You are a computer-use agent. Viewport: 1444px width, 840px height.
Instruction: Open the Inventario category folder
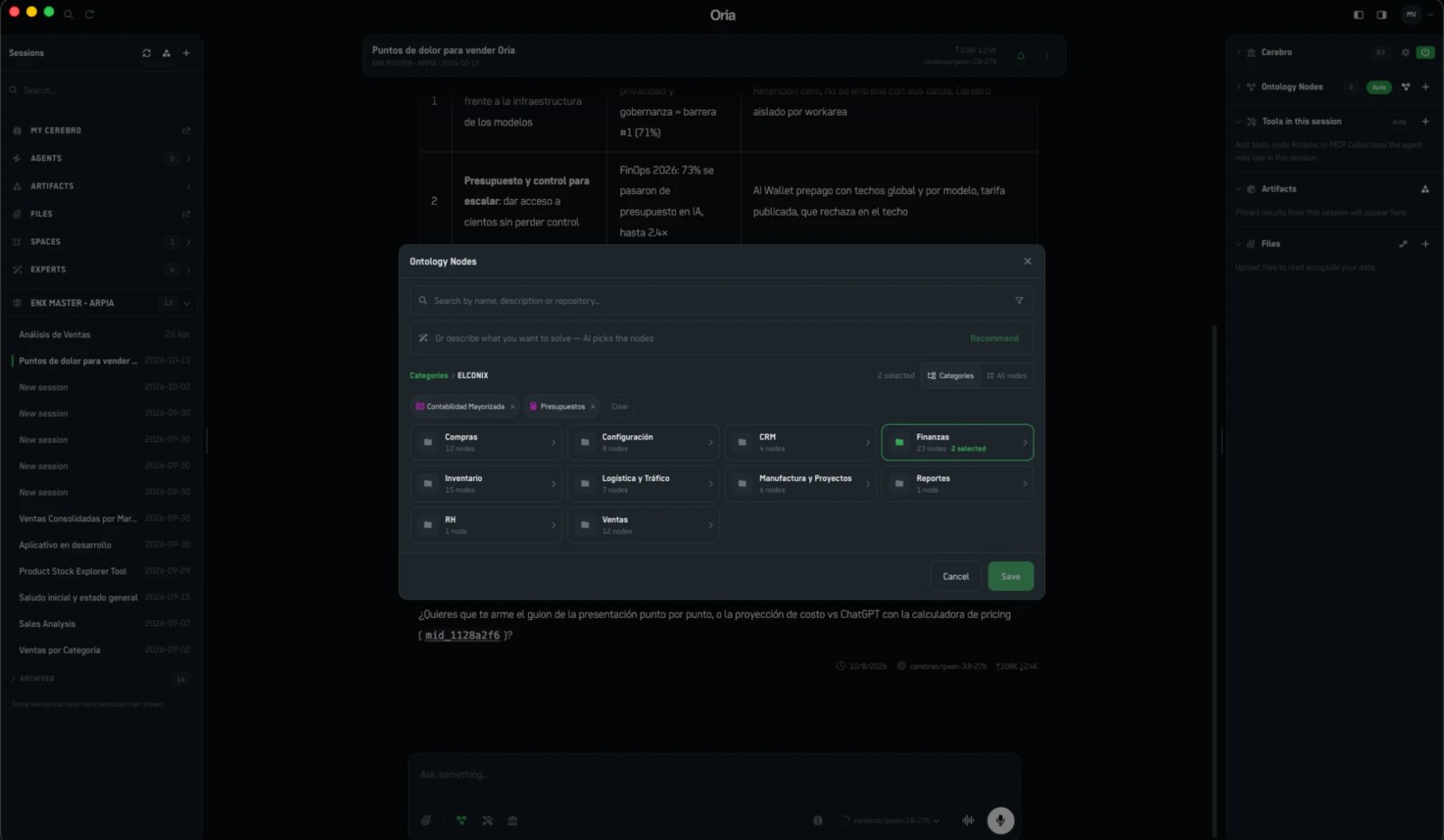tap(486, 484)
